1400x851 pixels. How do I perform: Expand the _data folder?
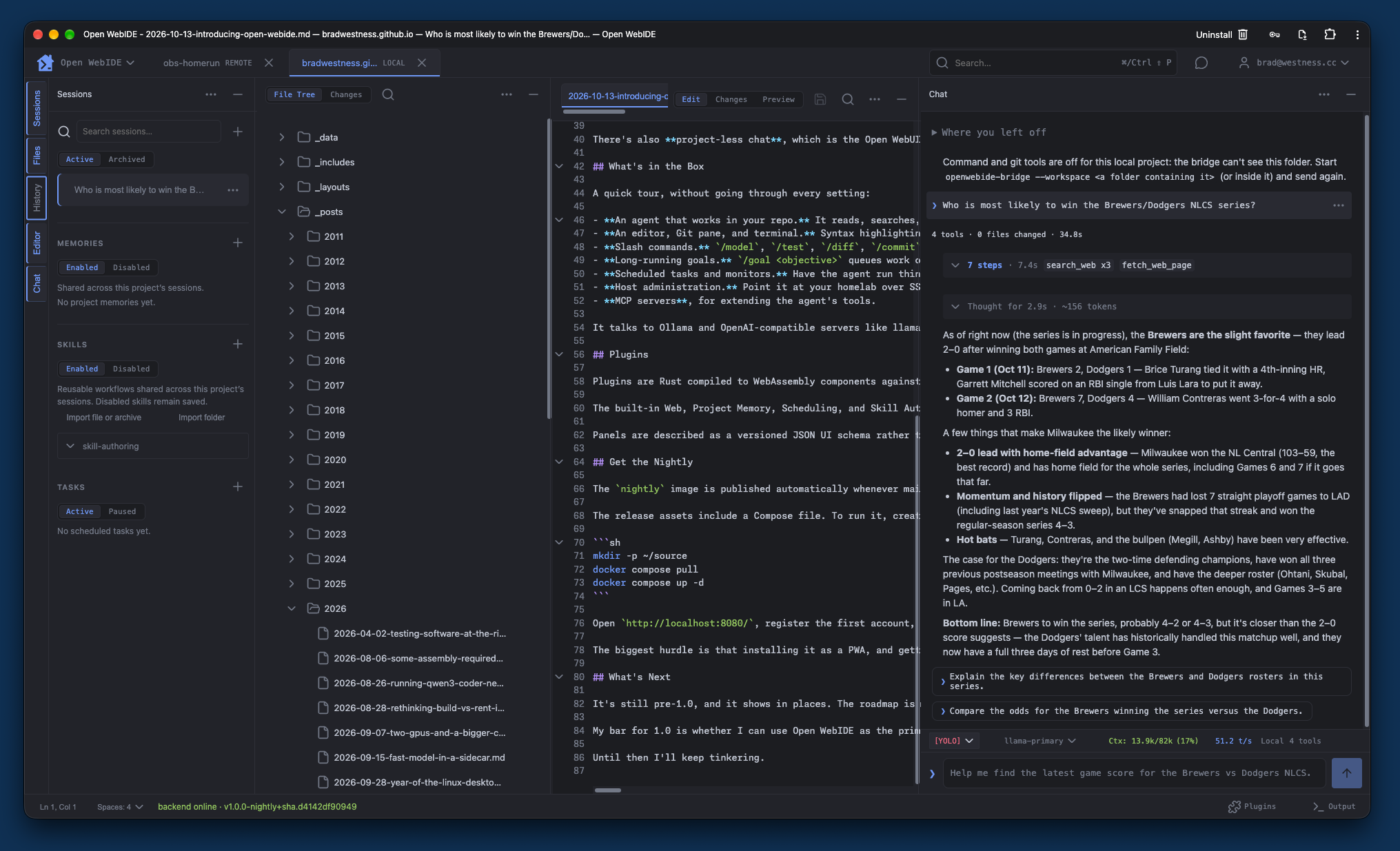tap(282, 137)
